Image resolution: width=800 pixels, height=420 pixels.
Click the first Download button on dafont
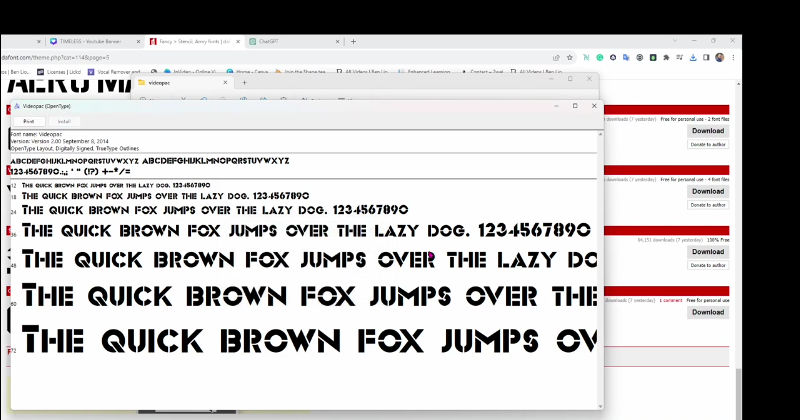[x=708, y=131]
